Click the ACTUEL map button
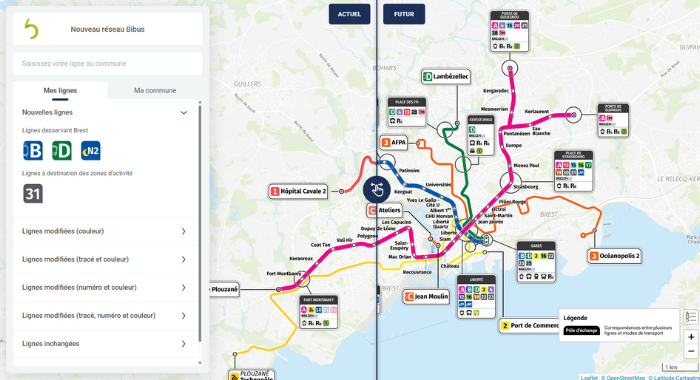The width and height of the screenshot is (700, 380). [x=350, y=14]
